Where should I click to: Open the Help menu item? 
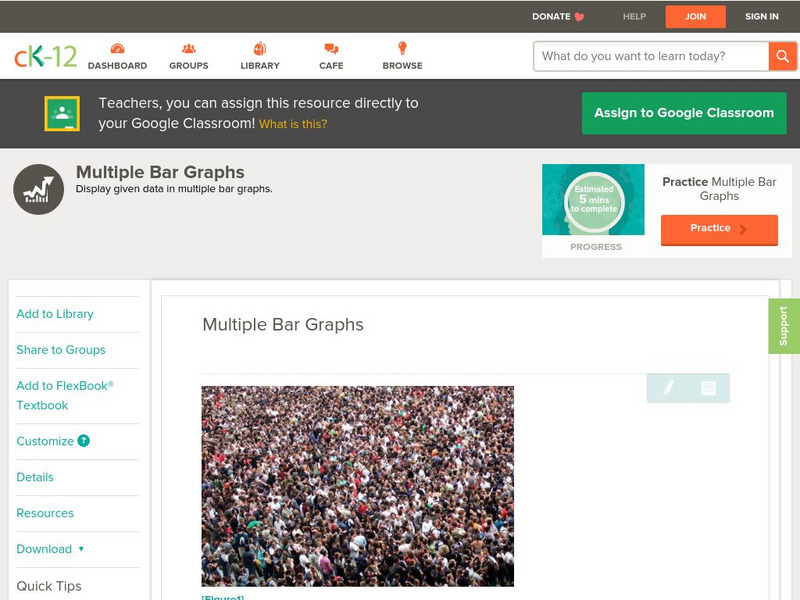pyautogui.click(x=634, y=16)
